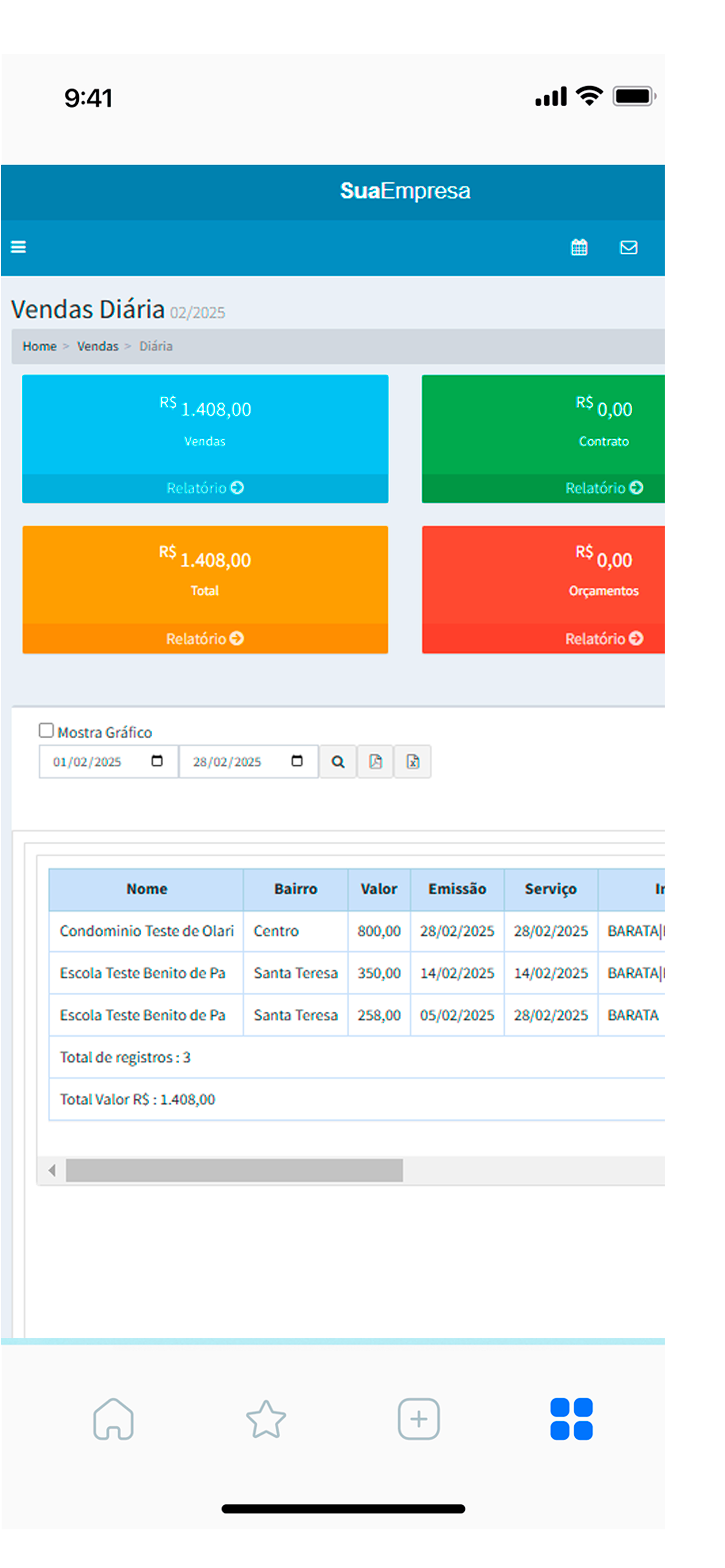This screenshot has height=1568, width=725.
Task: Tap the plus add icon in bottom bar
Action: click(x=419, y=1419)
